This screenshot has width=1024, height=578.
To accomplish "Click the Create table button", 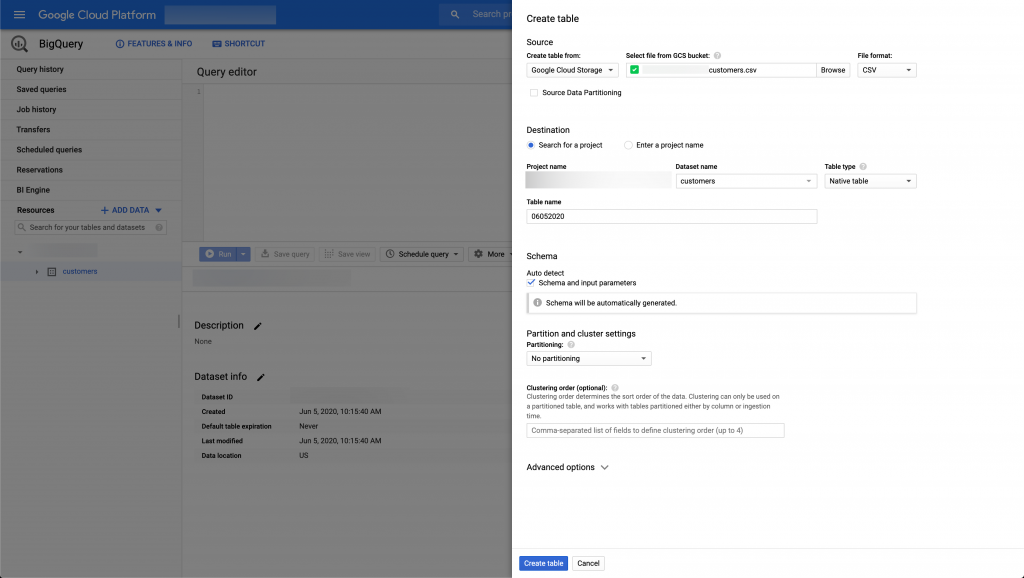I will click(543, 563).
